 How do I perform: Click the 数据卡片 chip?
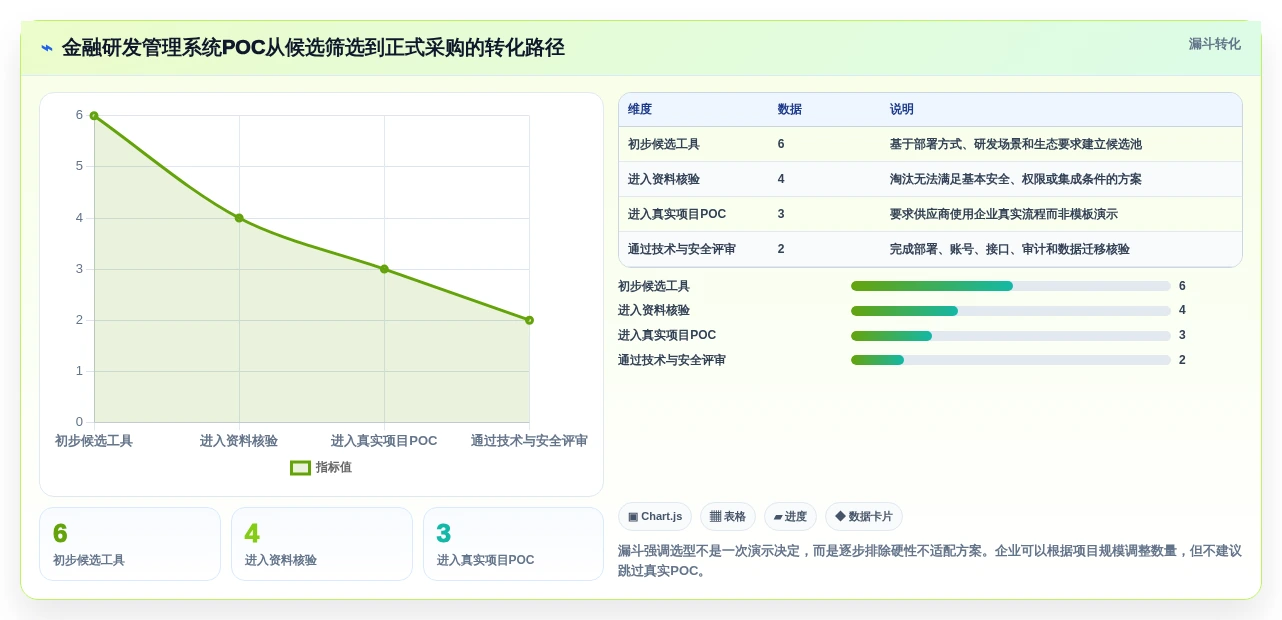coord(864,517)
